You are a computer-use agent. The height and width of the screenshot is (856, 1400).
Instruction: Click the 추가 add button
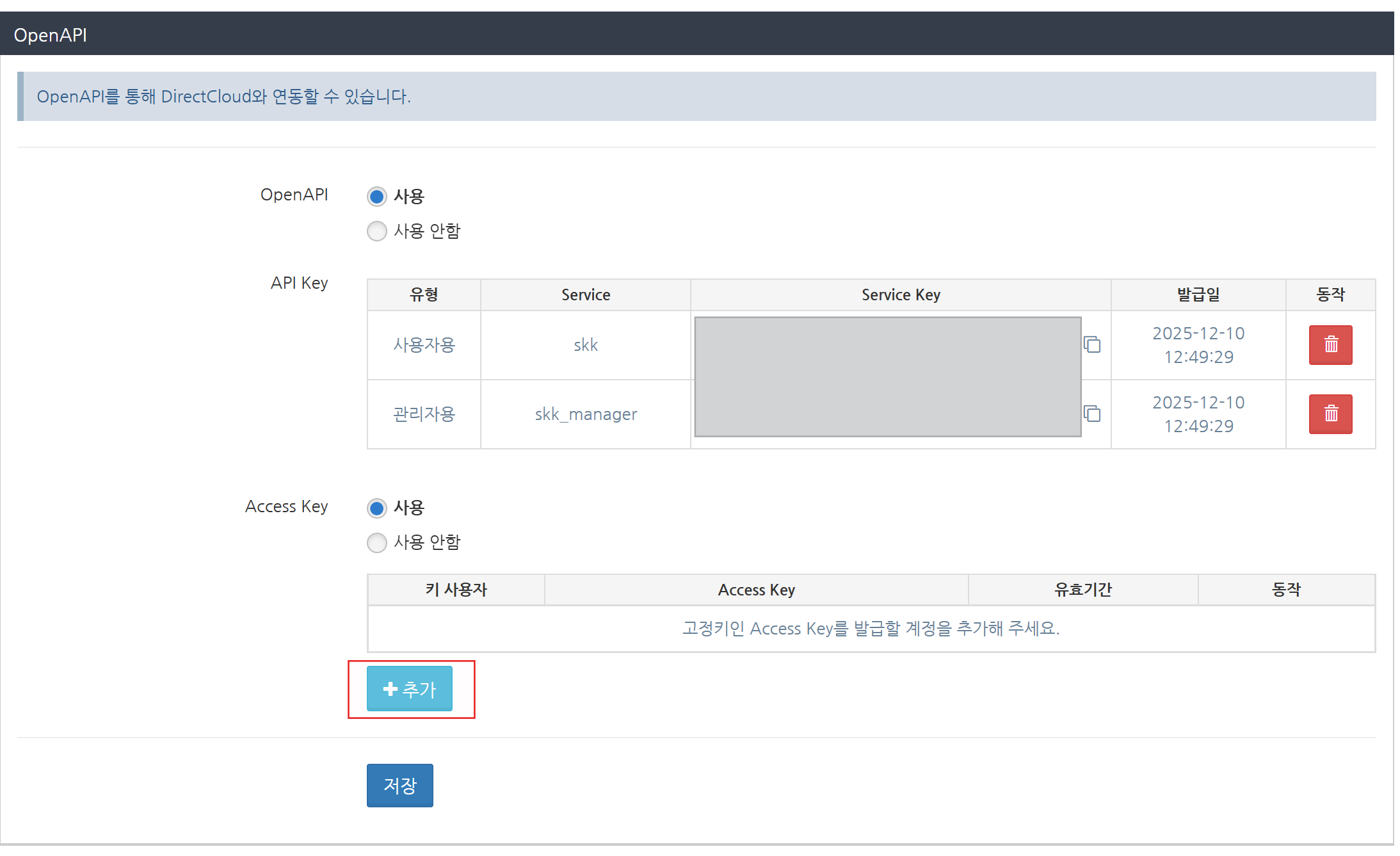click(410, 689)
